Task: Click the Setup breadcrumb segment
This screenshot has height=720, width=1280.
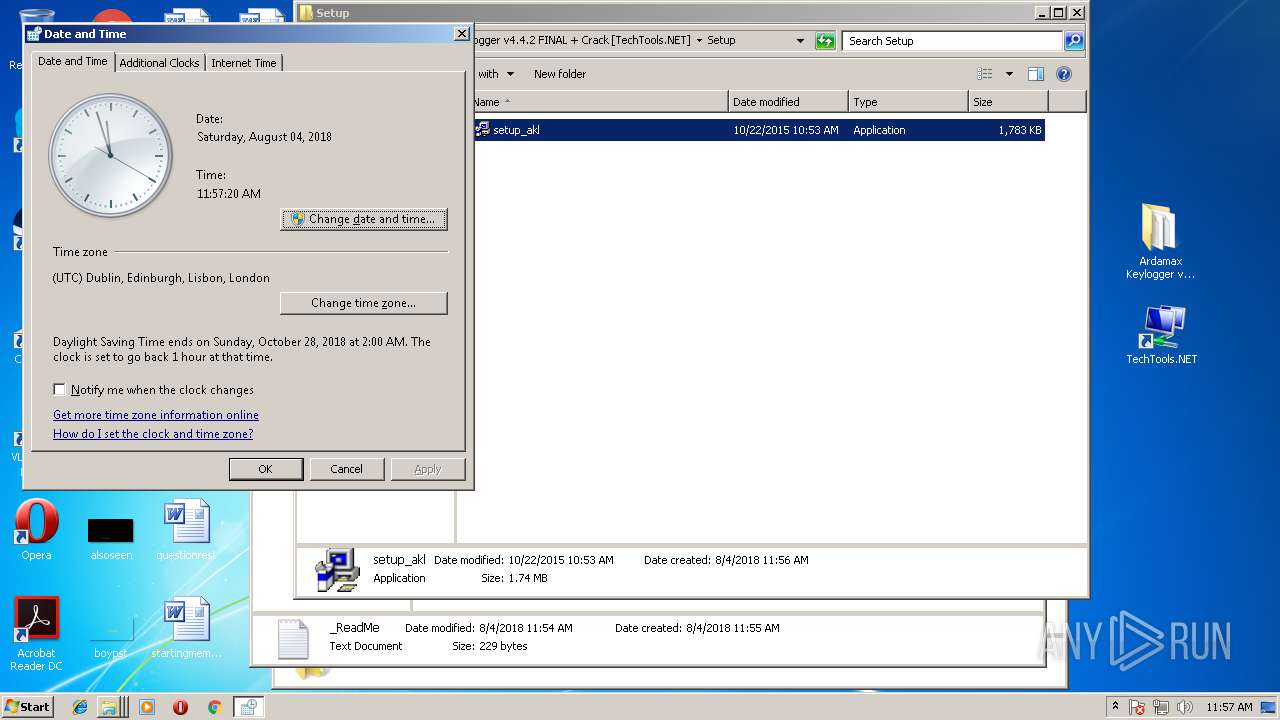Action: (x=721, y=41)
